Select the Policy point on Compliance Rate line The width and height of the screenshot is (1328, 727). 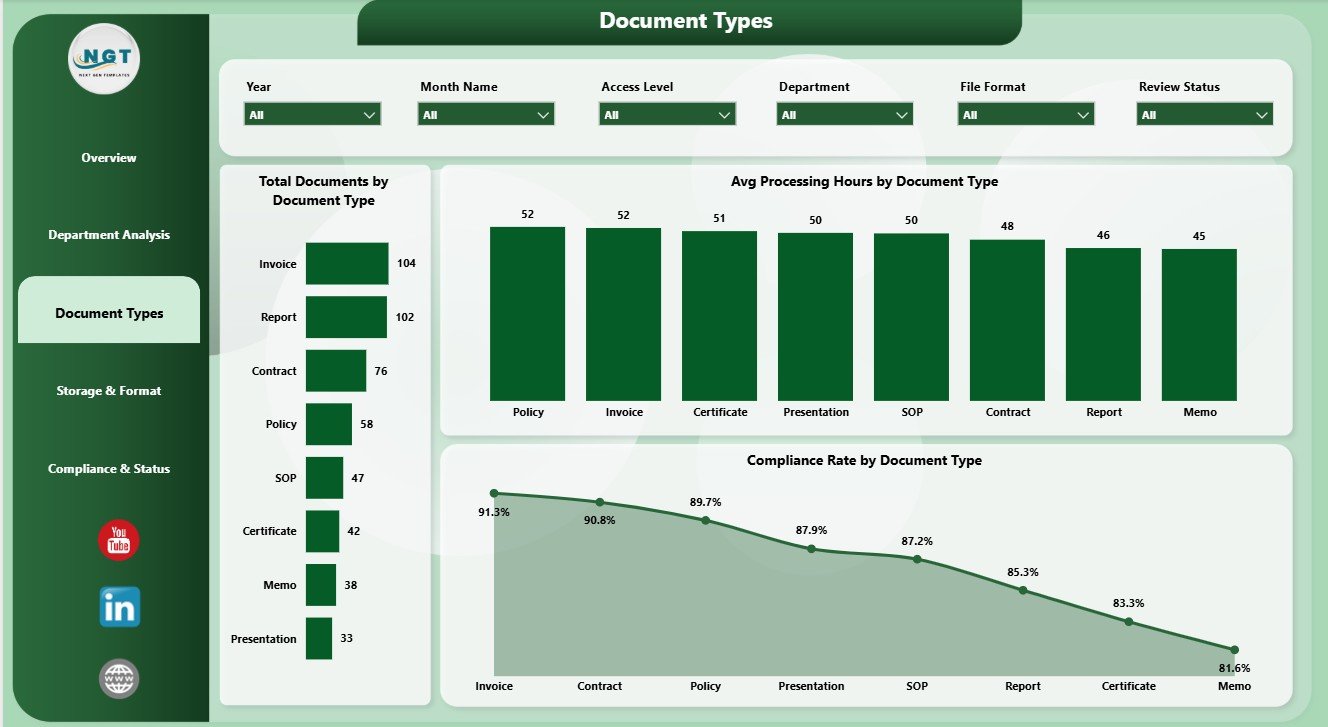(706, 521)
